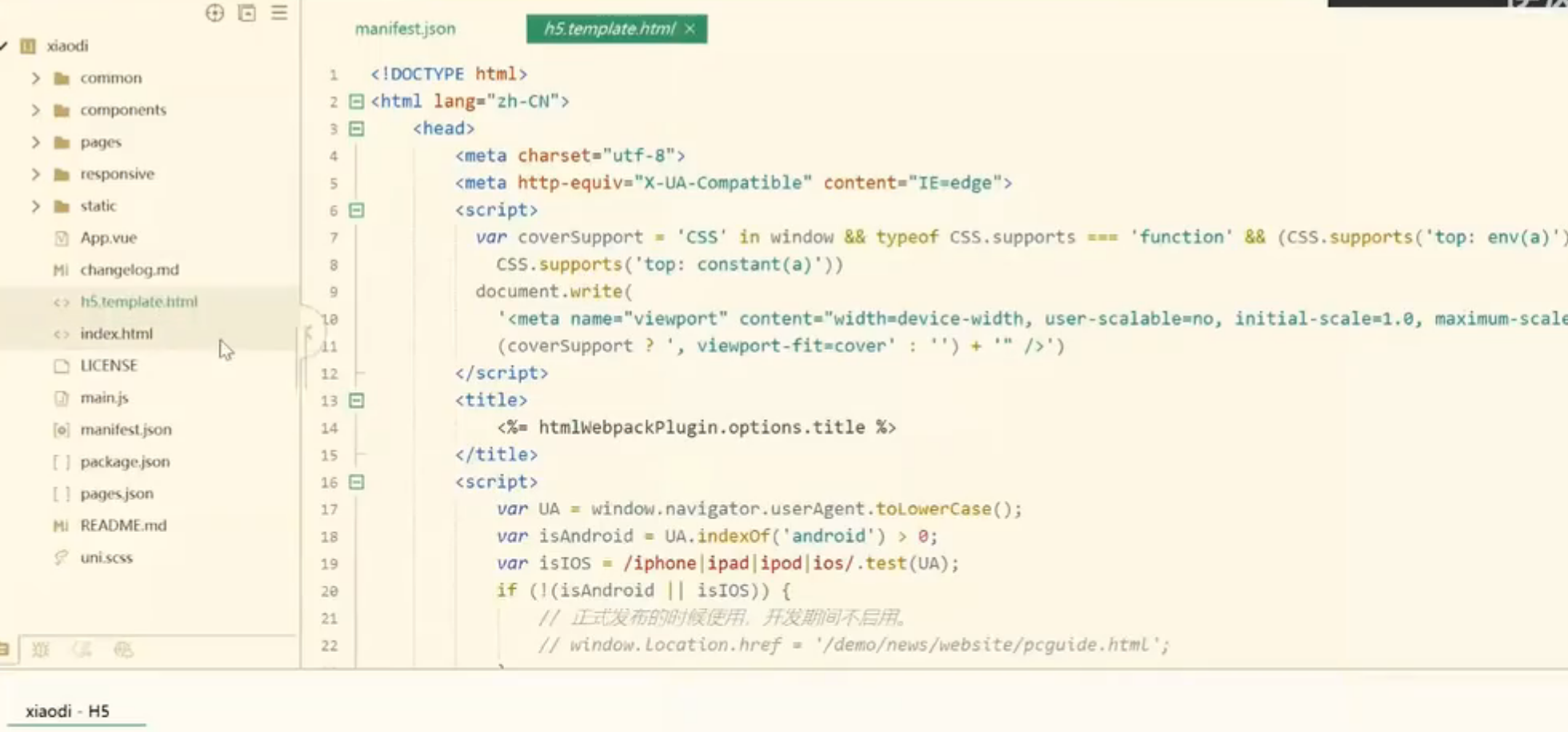Click the "<!DOCTYPE html>" line
The image size is (1568, 732).
tap(449, 74)
